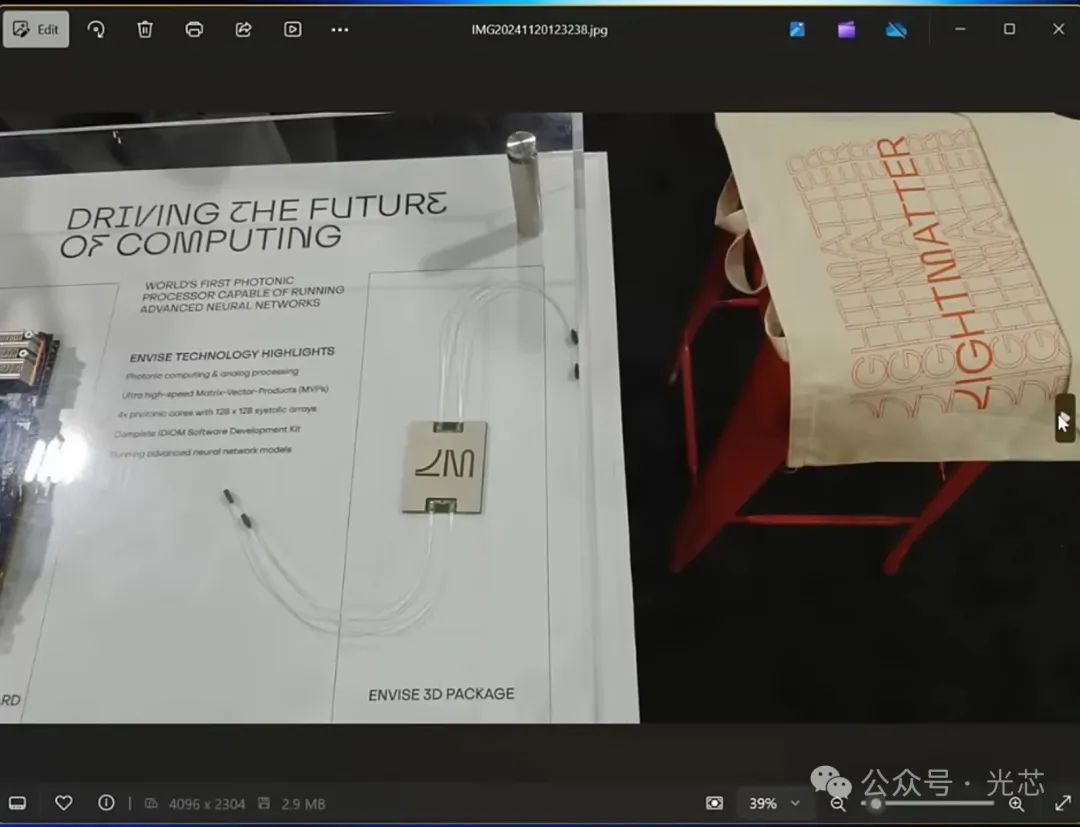Open the purple Clipchamp video icon
Image resolution: width=1080 pixels, height=827 pixels.
tap(847, 29)
